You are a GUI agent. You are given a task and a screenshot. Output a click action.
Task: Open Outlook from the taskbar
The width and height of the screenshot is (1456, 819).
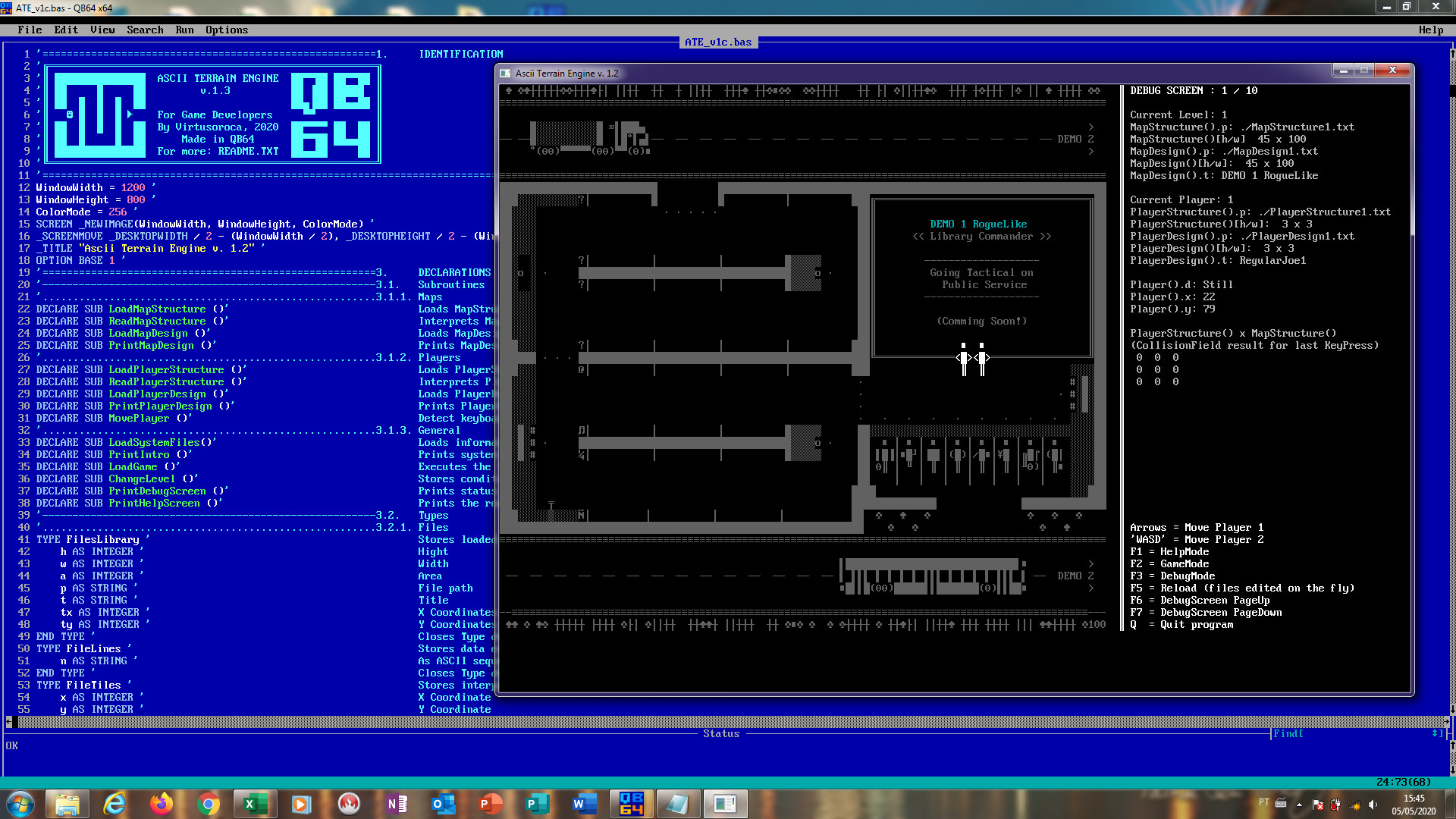click(x=443, y=804)
